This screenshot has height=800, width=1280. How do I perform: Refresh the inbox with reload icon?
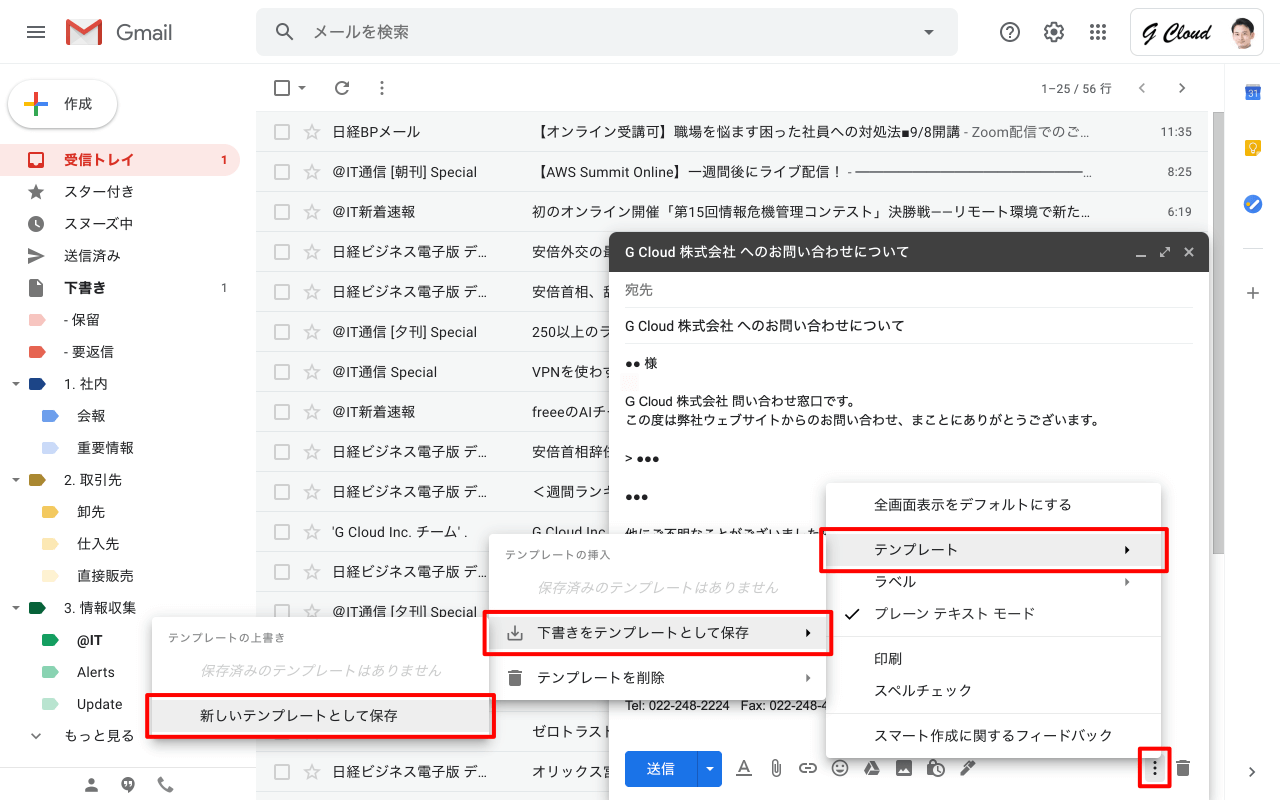point(342,88)
